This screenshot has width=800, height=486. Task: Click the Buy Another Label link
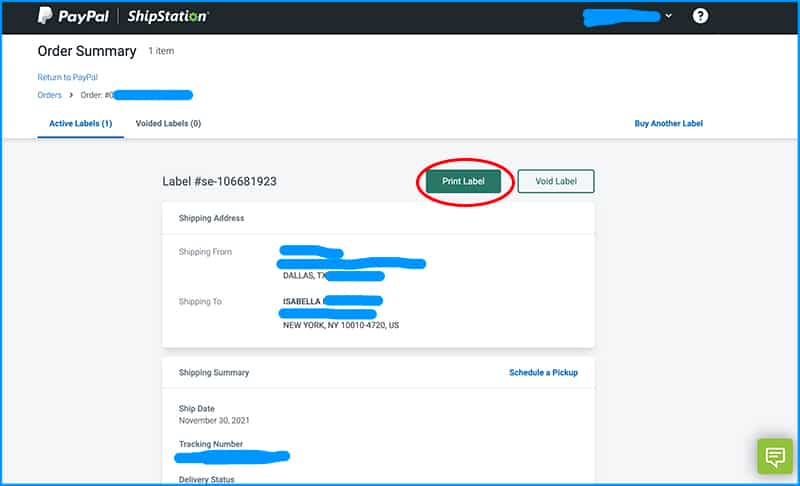668,123
